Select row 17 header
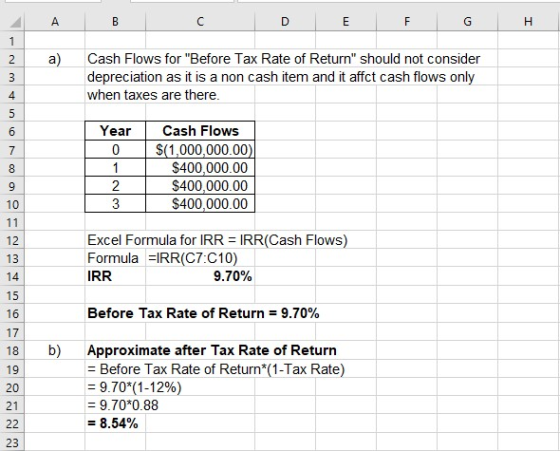 tap(12, 332)
